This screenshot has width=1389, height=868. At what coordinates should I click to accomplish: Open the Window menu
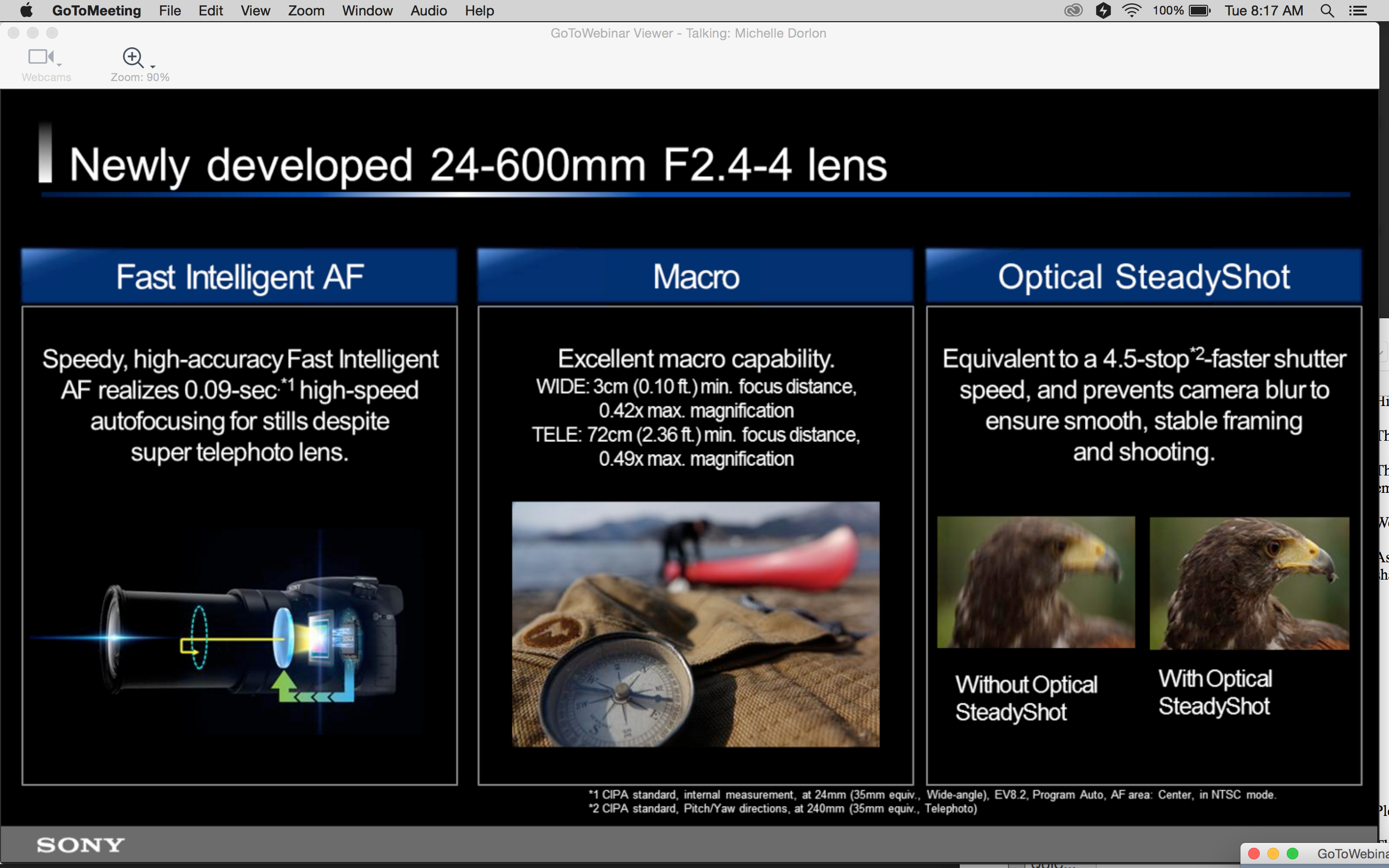click(x=368, y=10)
